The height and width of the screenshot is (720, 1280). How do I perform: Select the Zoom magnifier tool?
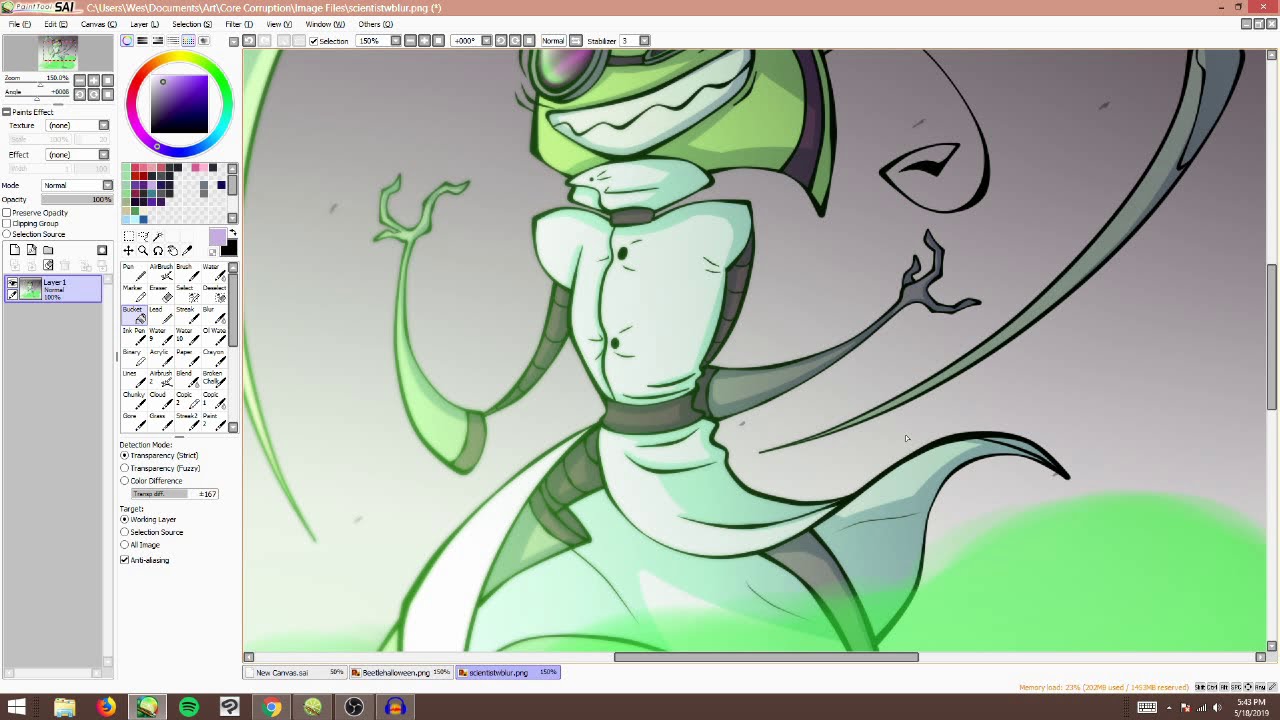click(x=143, y=250)
